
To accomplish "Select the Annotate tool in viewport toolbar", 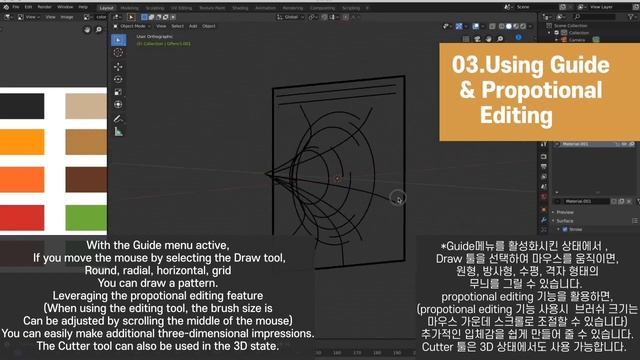I will (x=118, y=119).
